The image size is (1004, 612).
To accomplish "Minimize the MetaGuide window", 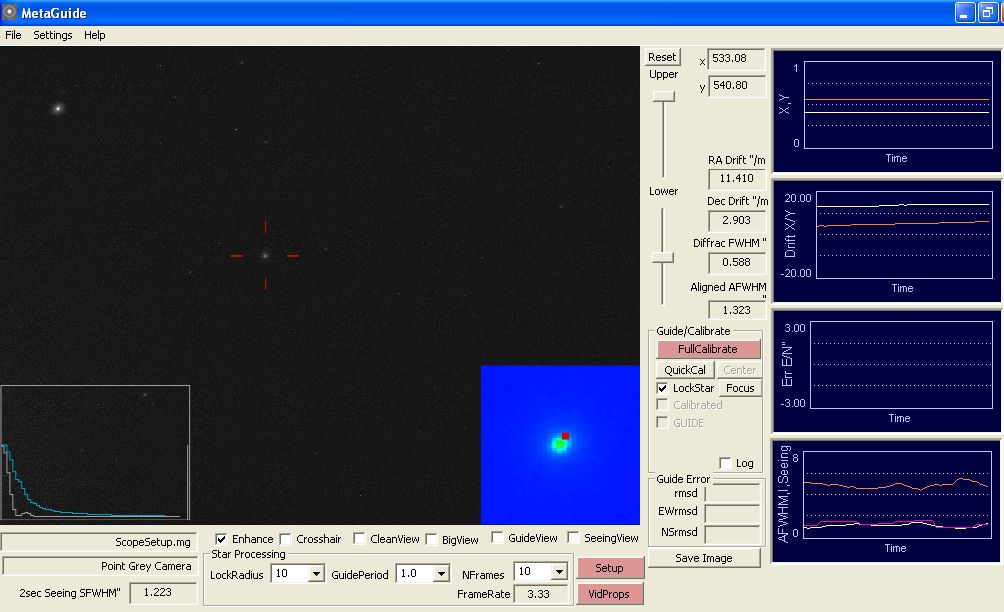I will coord(964,13).
